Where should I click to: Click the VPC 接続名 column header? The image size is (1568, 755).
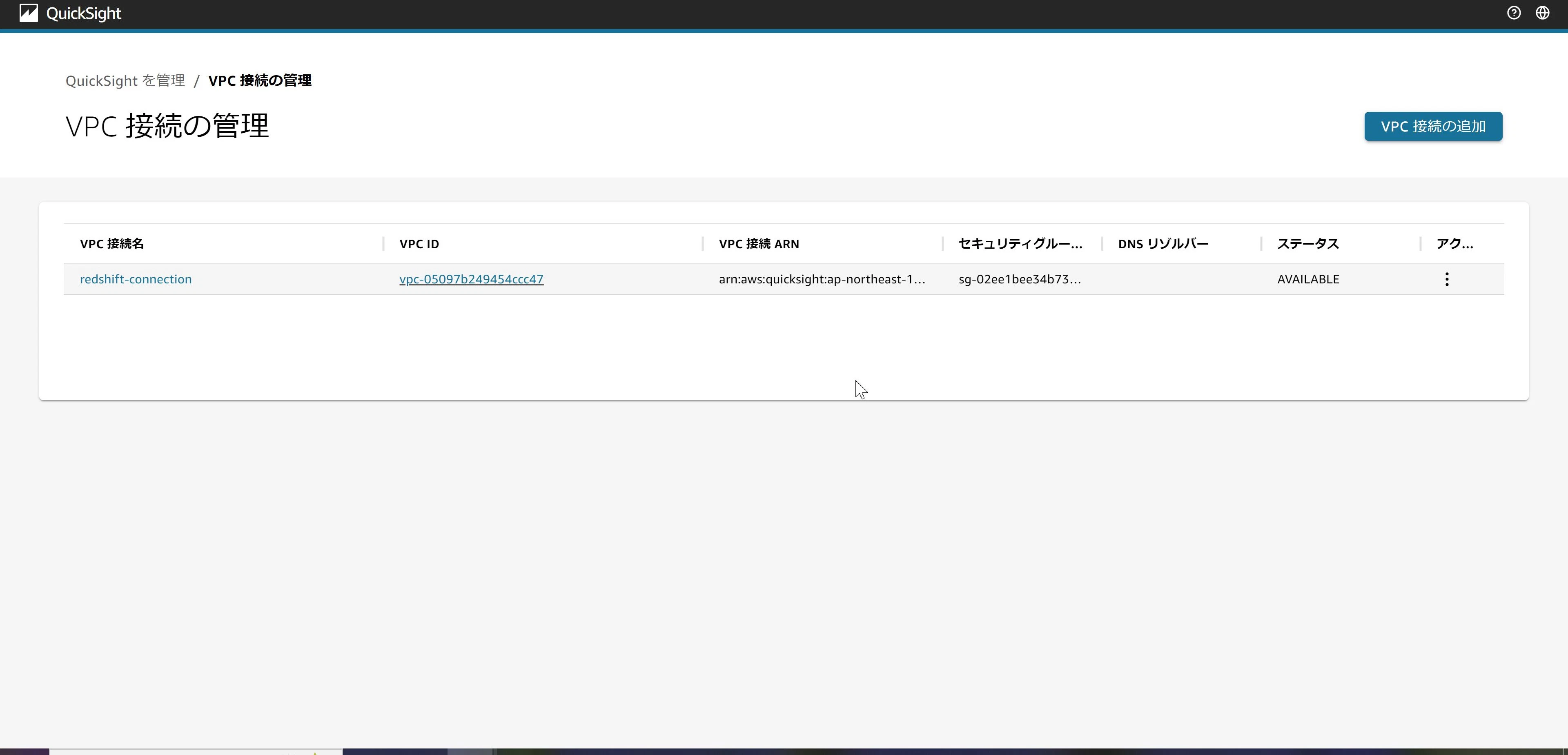(x=112, y=244)
